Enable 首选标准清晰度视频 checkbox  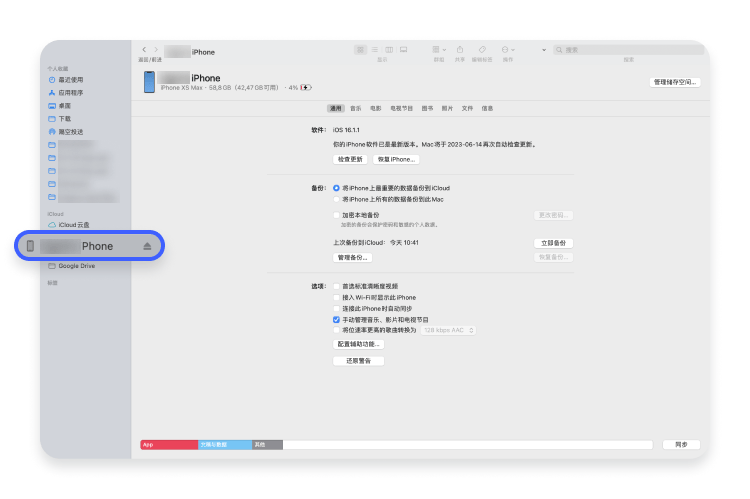click(x=336, y=286)
